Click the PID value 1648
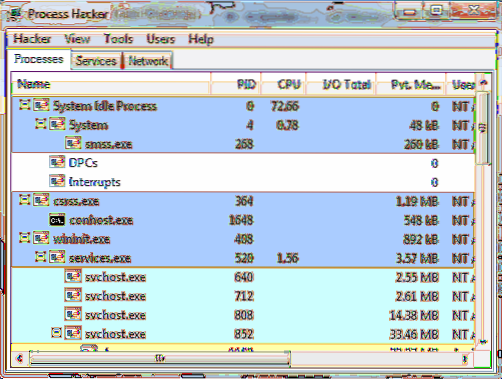Viewport: 502px width, 379px height. point(241,220)
